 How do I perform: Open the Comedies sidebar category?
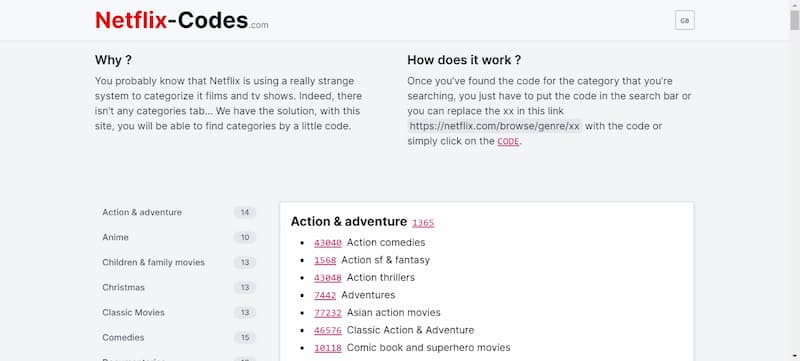(x=179, y=338)
